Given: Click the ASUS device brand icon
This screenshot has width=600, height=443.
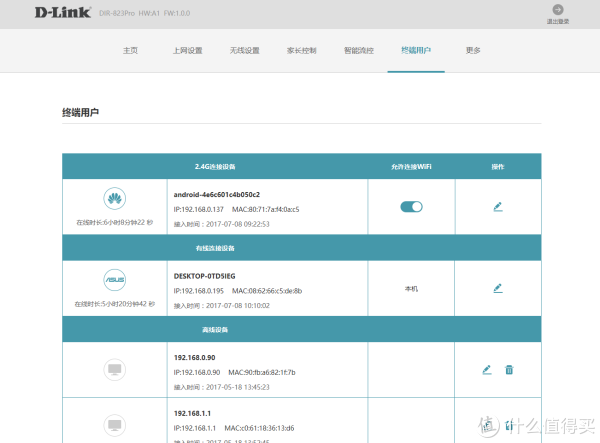Looking at the screenshot, I should [114, 280].
